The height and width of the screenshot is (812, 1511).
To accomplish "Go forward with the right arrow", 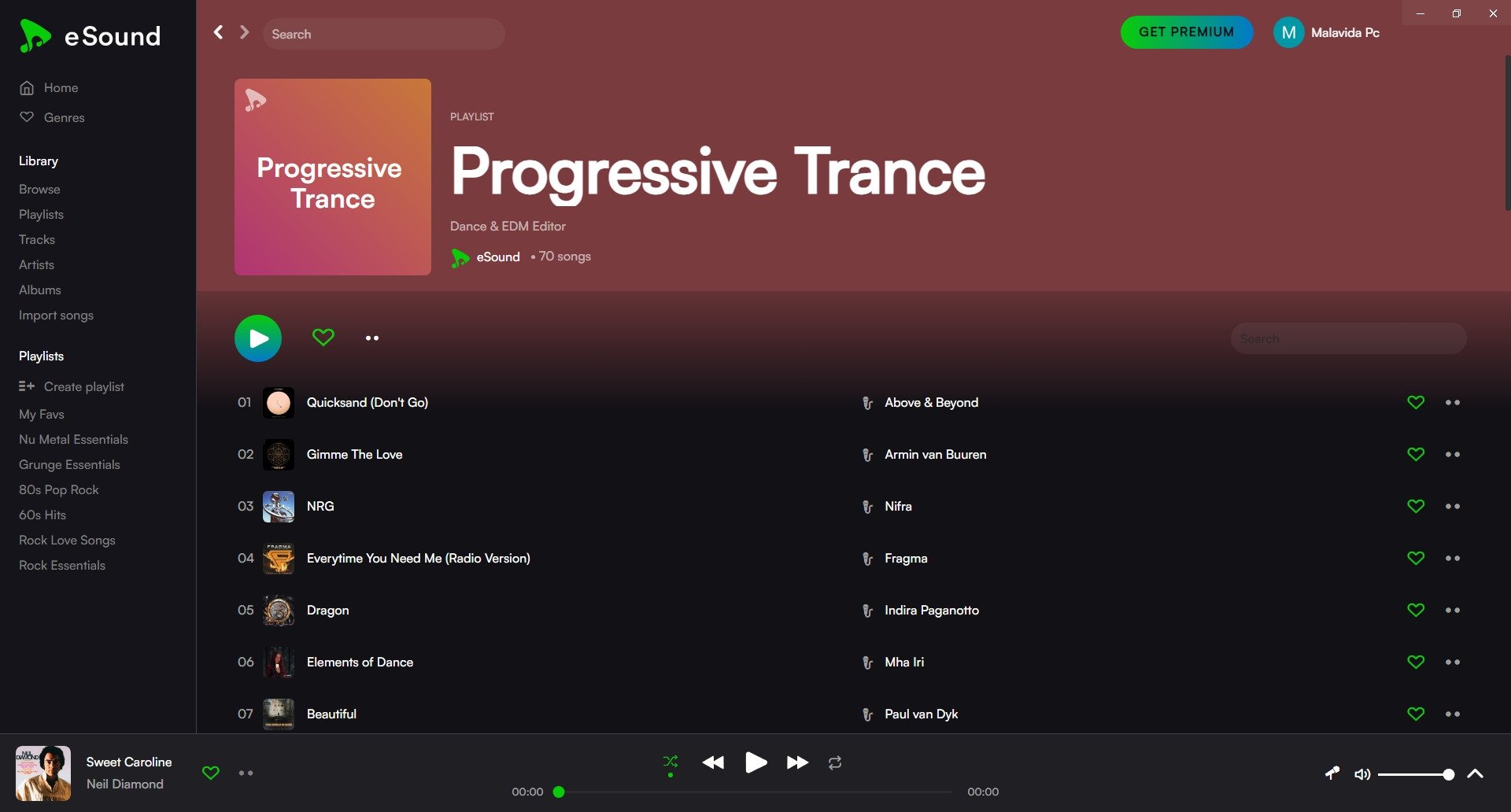I will pyautogui.click(x=244, y=32).
